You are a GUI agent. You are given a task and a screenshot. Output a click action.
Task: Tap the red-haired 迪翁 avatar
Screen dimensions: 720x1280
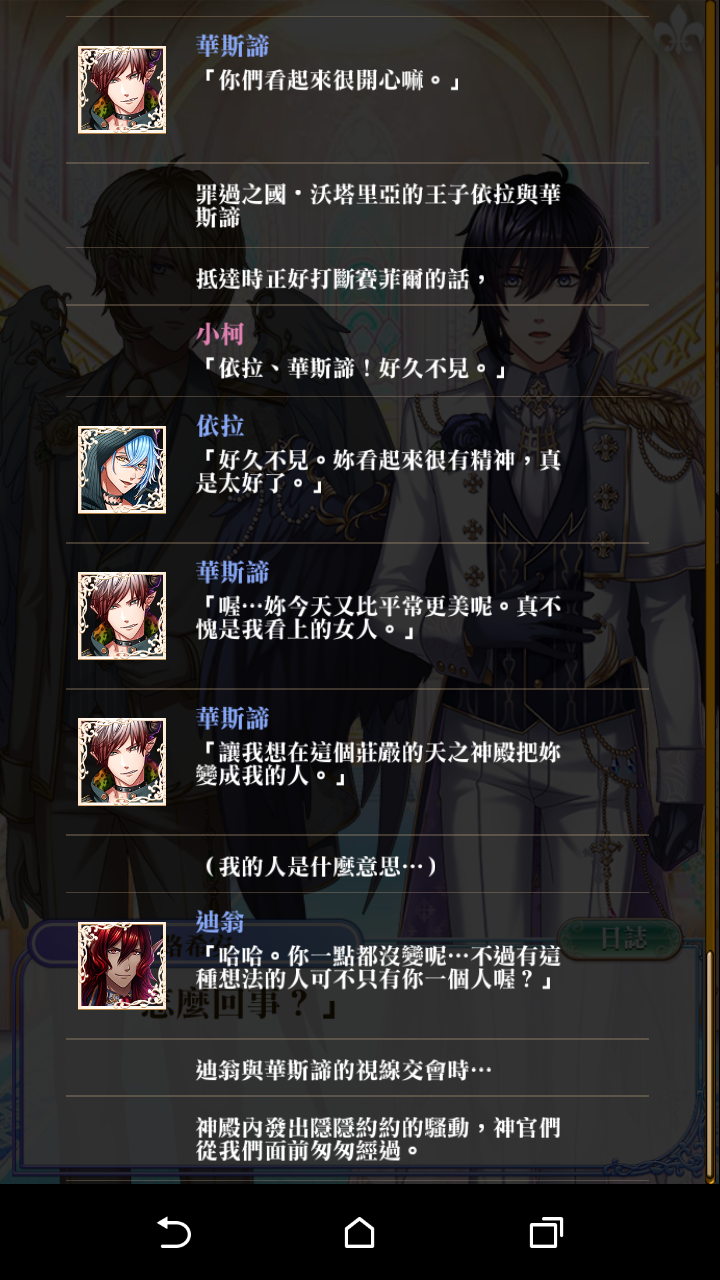pyautogui.click(x=122, y=965)
